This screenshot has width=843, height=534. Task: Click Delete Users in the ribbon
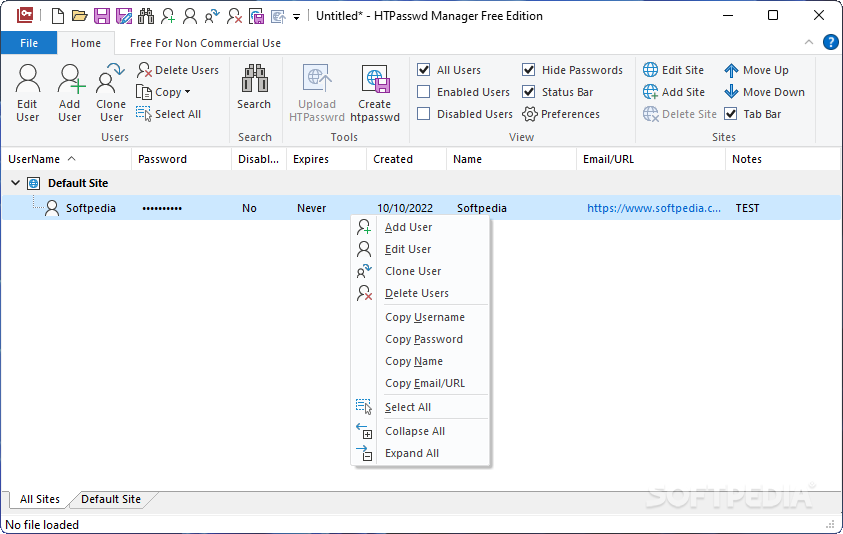[177, 70]
